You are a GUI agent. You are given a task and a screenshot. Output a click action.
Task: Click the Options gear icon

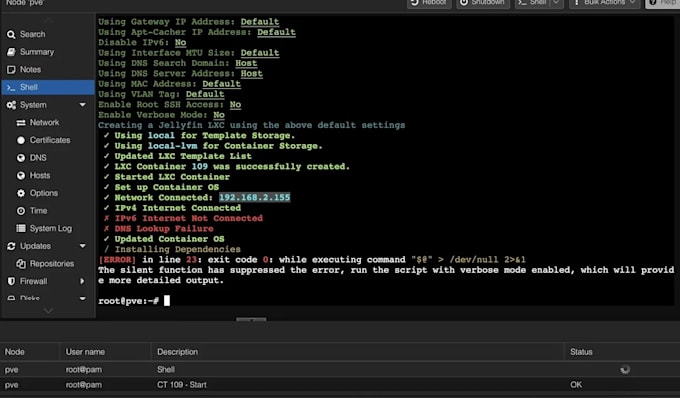[21, 193]
